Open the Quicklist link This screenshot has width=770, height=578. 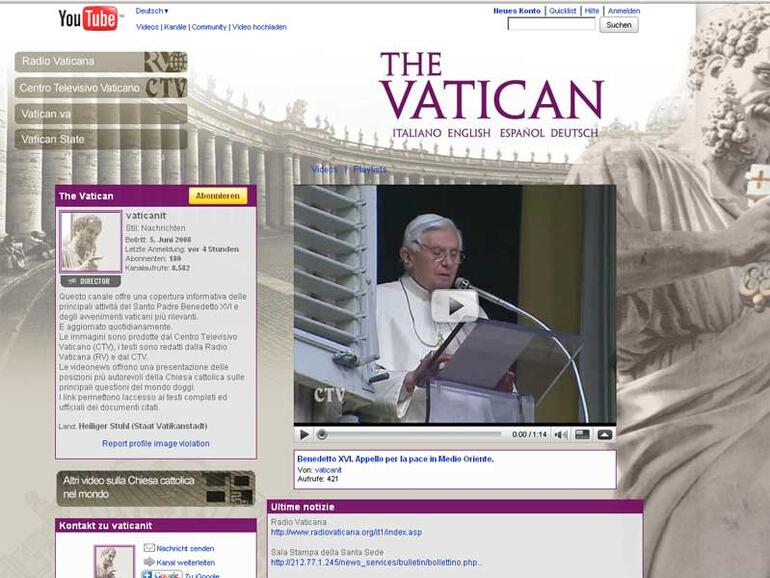[562, 11]
